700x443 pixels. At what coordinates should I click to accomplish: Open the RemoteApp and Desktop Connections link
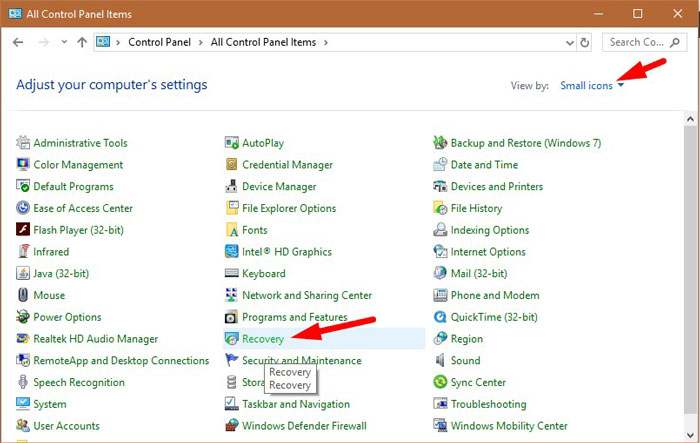coord(121,360)
